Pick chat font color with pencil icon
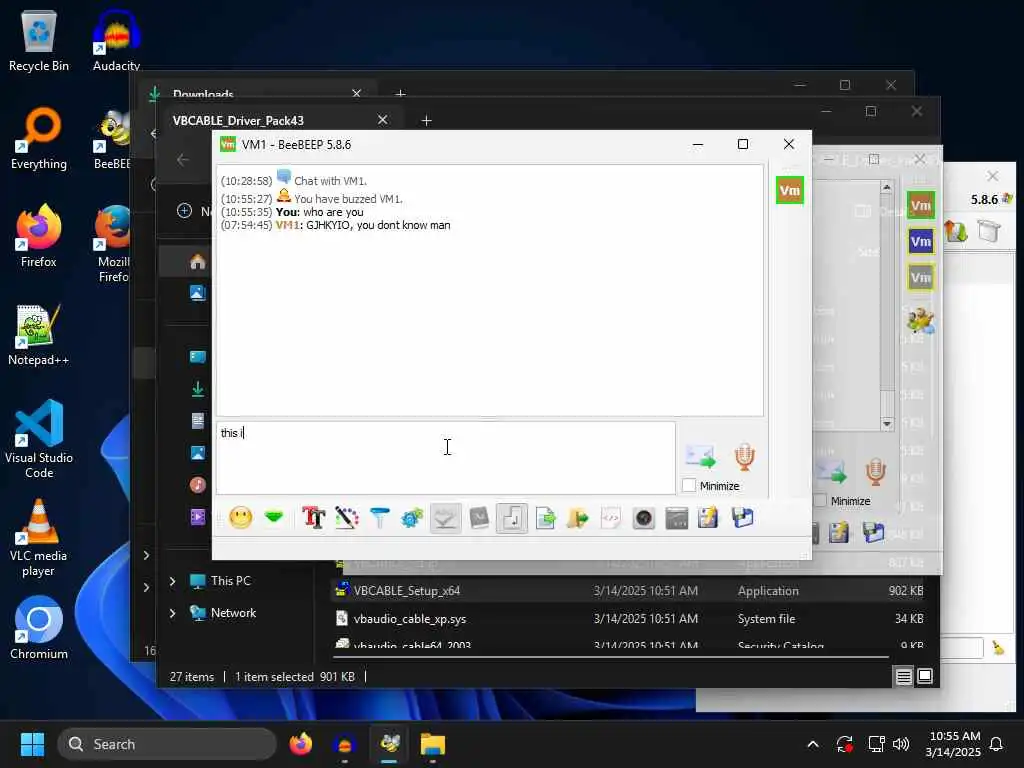The width and height of the screenshot is (1024, 768). pyautogui.click(x=346, y=519)
